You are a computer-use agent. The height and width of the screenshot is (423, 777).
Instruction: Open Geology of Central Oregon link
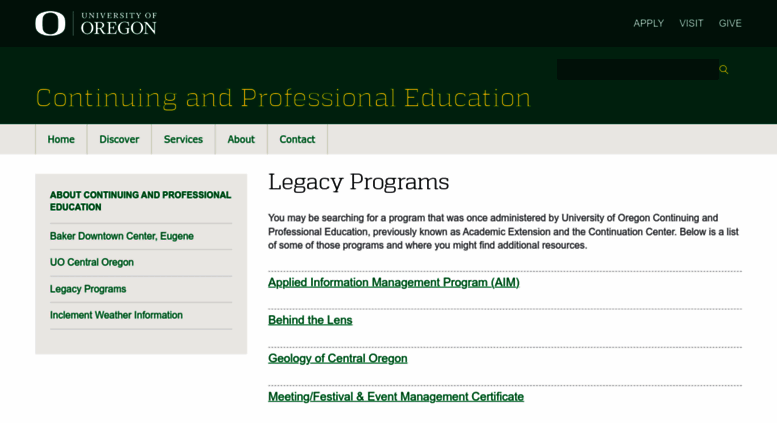pyautogui.click(x=337, y=358)
